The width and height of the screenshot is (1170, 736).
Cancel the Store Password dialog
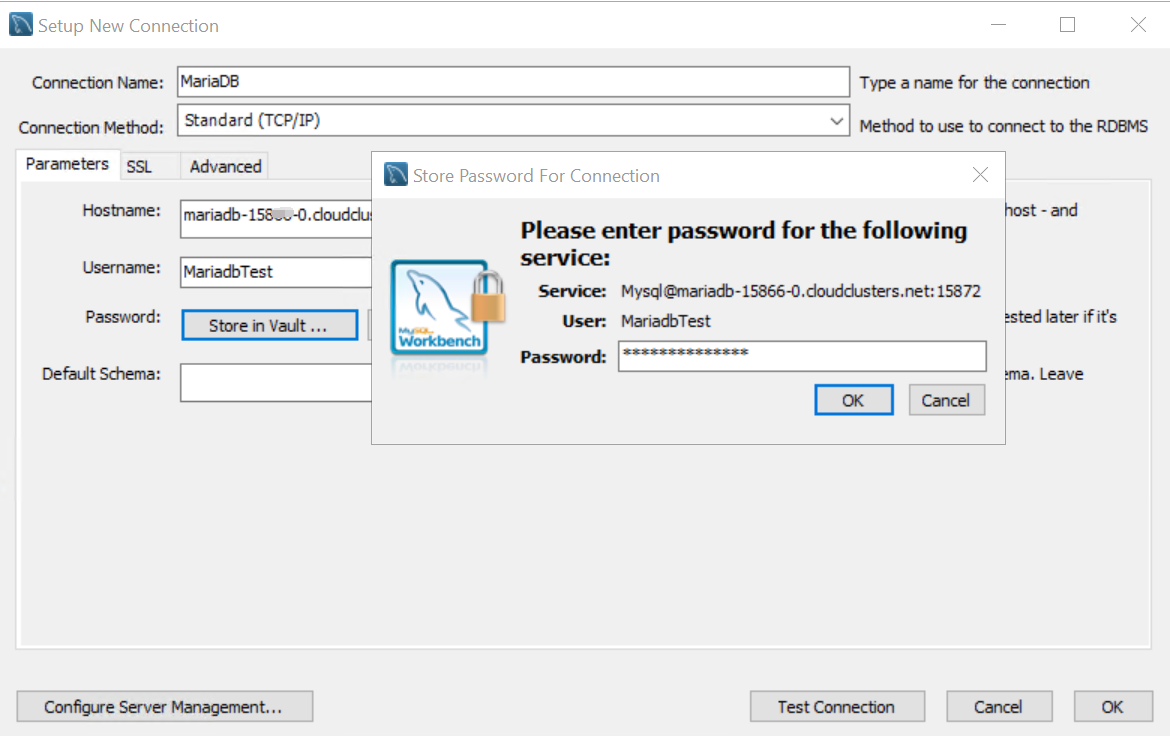[945, 400]
